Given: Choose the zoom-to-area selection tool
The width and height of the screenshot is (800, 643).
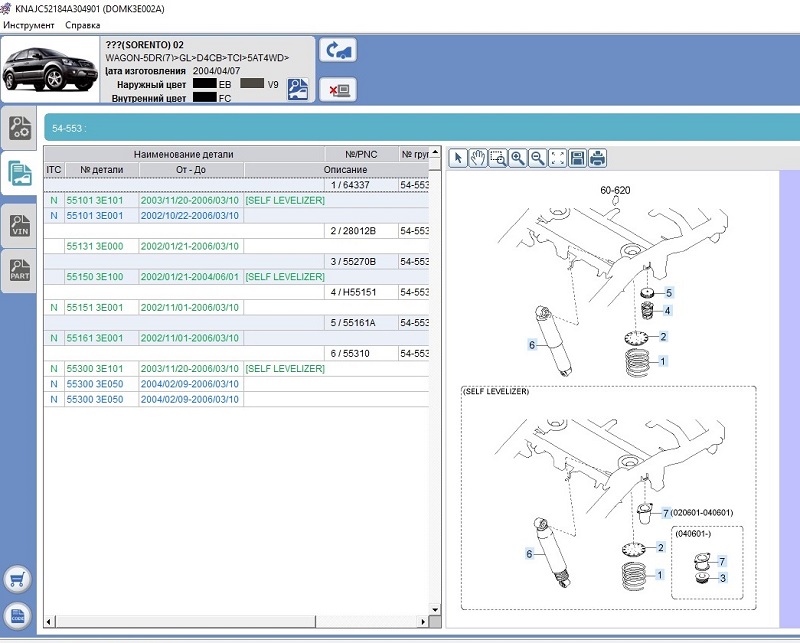Looking at the screenshot, I should click(x=498, y=158).
